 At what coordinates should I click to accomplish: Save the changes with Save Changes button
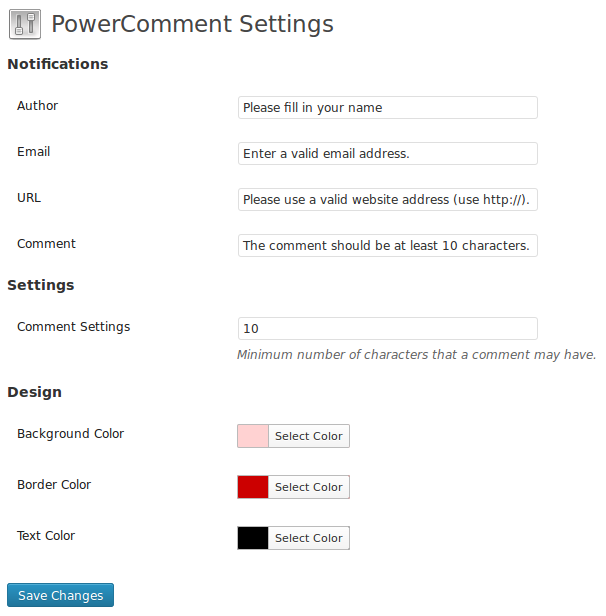(60, 595)
